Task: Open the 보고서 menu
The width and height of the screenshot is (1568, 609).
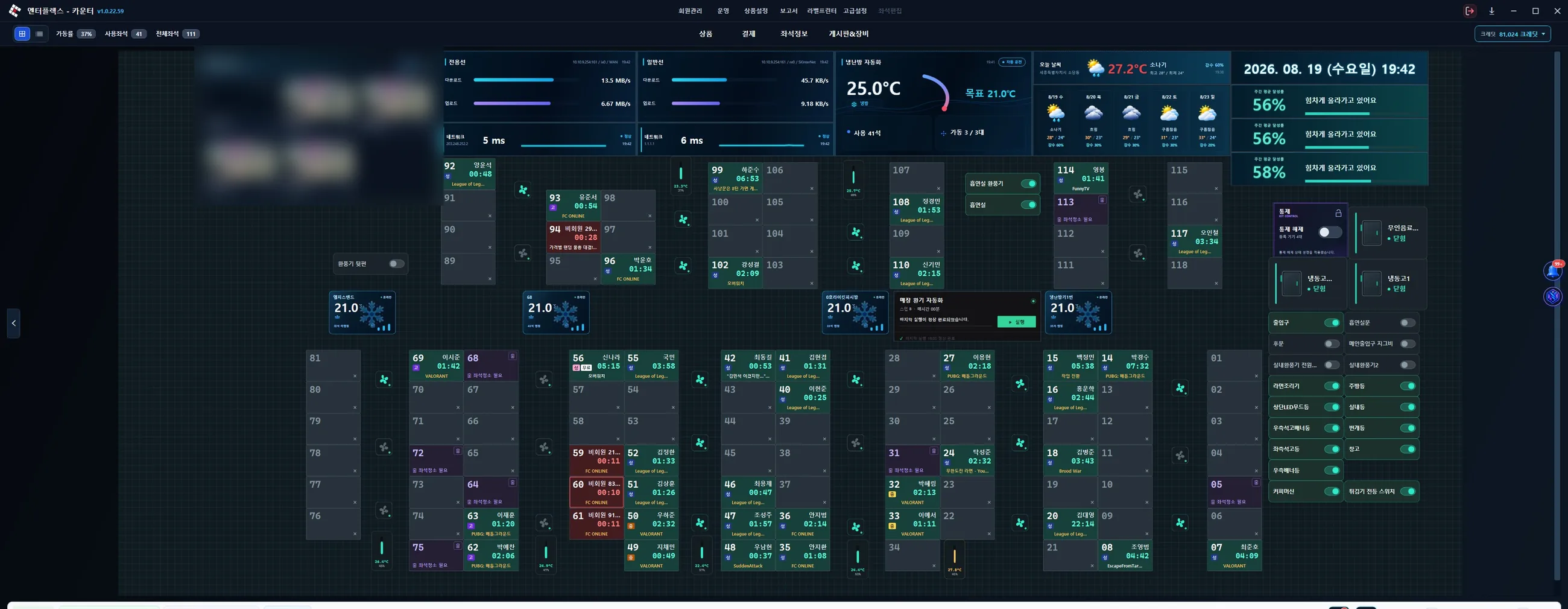Action: point(788,11)
